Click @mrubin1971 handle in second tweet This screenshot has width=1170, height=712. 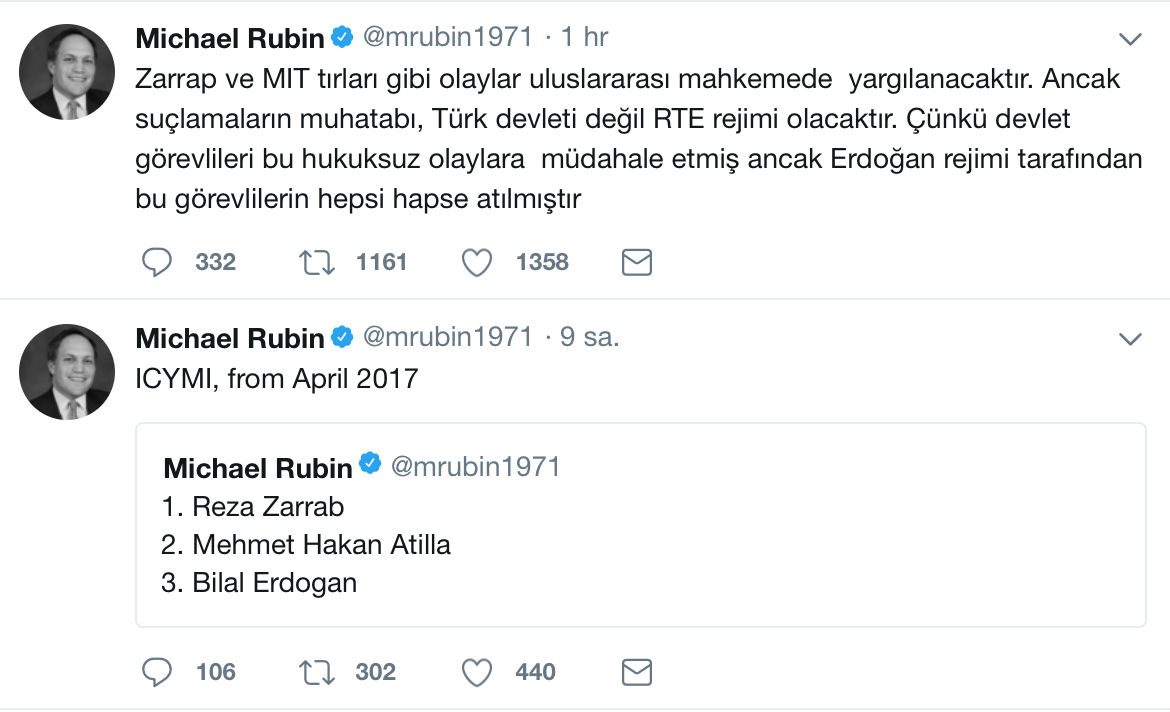[x=447, y=338]
